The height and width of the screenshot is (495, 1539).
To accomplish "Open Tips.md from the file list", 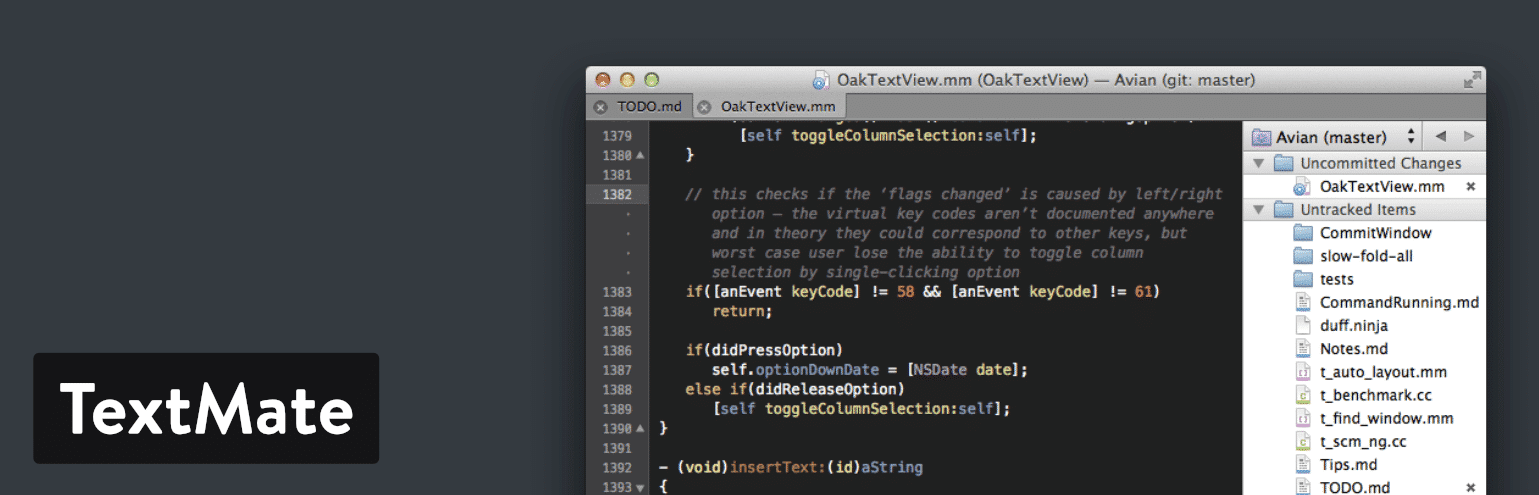I will 1348,465.
